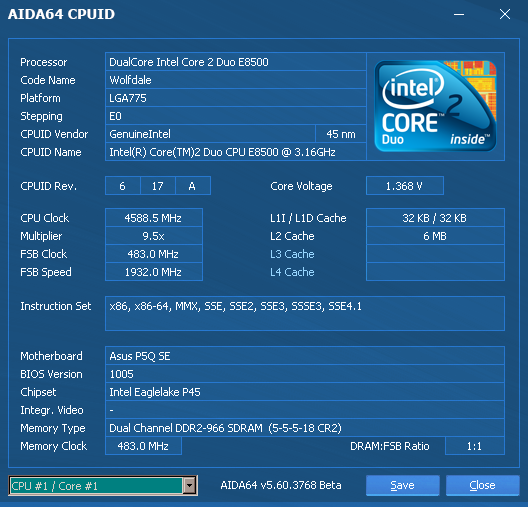
Task: Click the Multiplier value 9.5x
Action: (154, 236)
